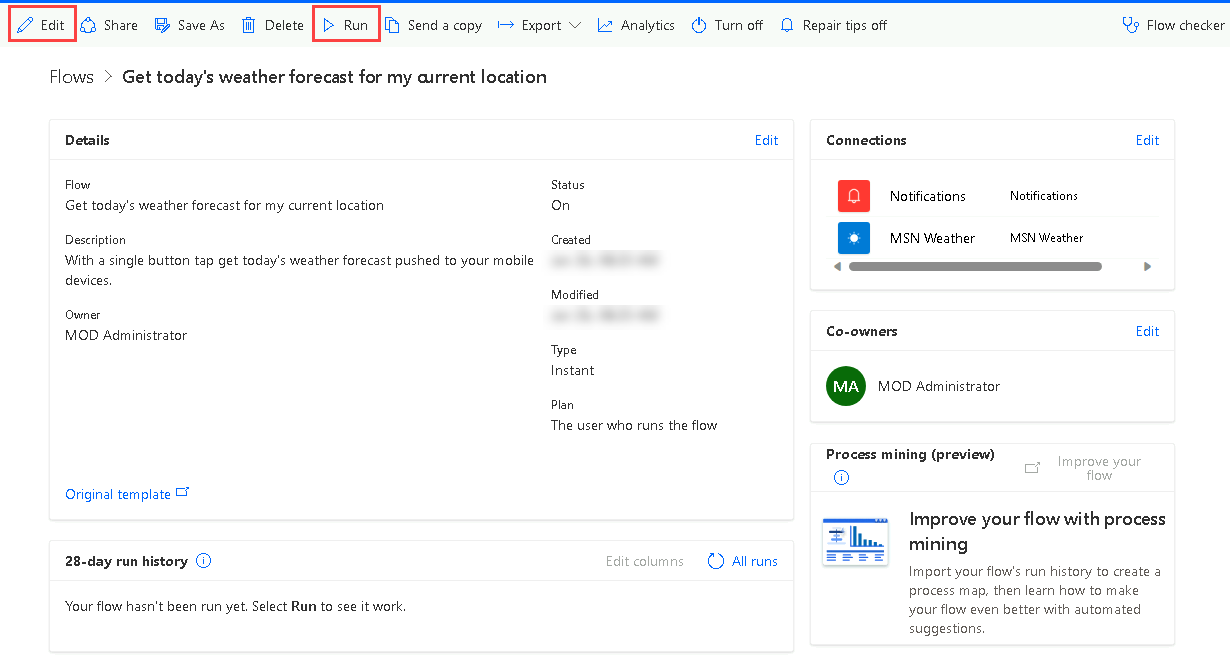The image size is (1230, 661).
Task: Open MSN Weather connection blue icon
Action: pyautogui.click(x=854, y=238)
